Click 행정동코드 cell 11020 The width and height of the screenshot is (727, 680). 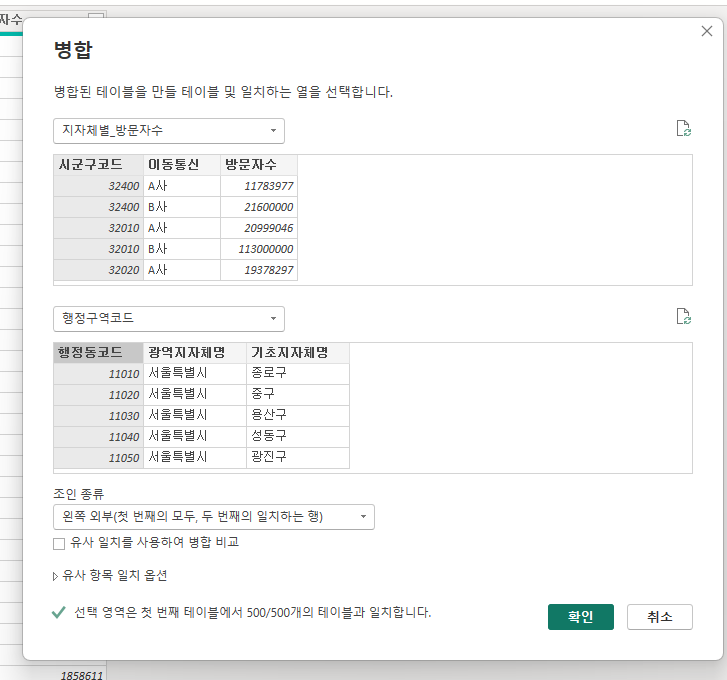click(98, 394)
